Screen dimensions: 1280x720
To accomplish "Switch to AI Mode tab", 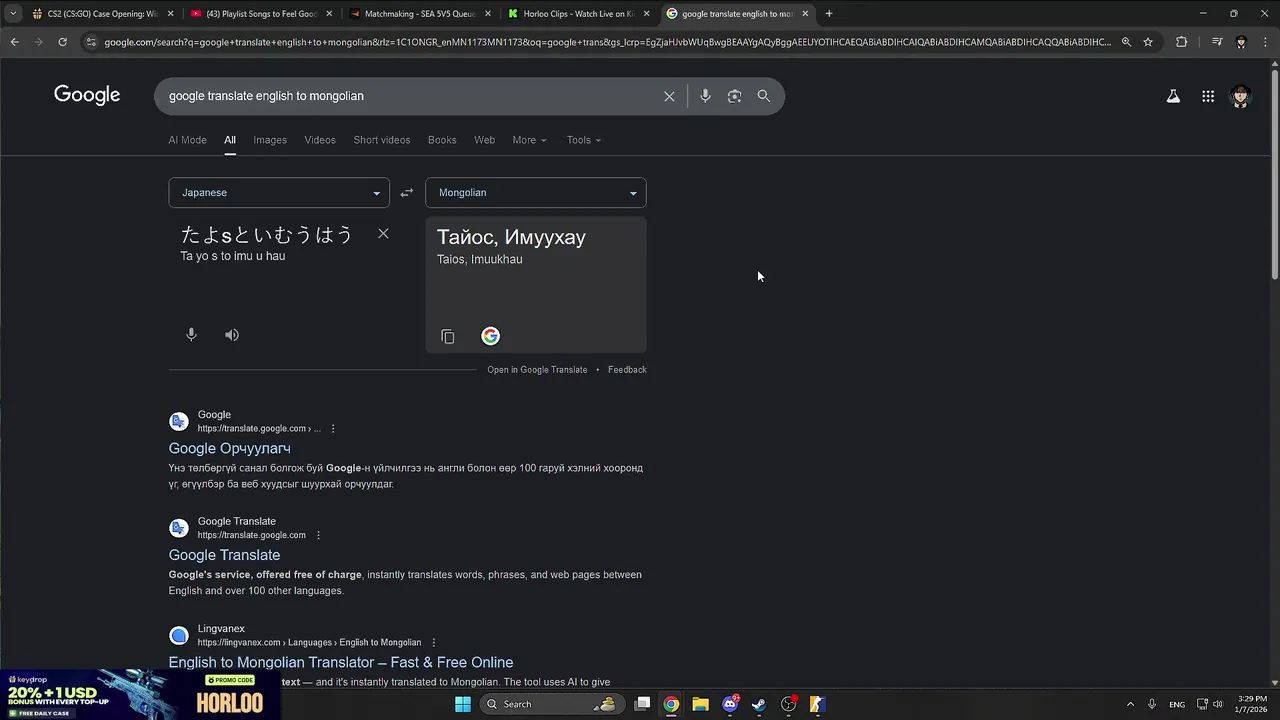I will tap(187, 140).
